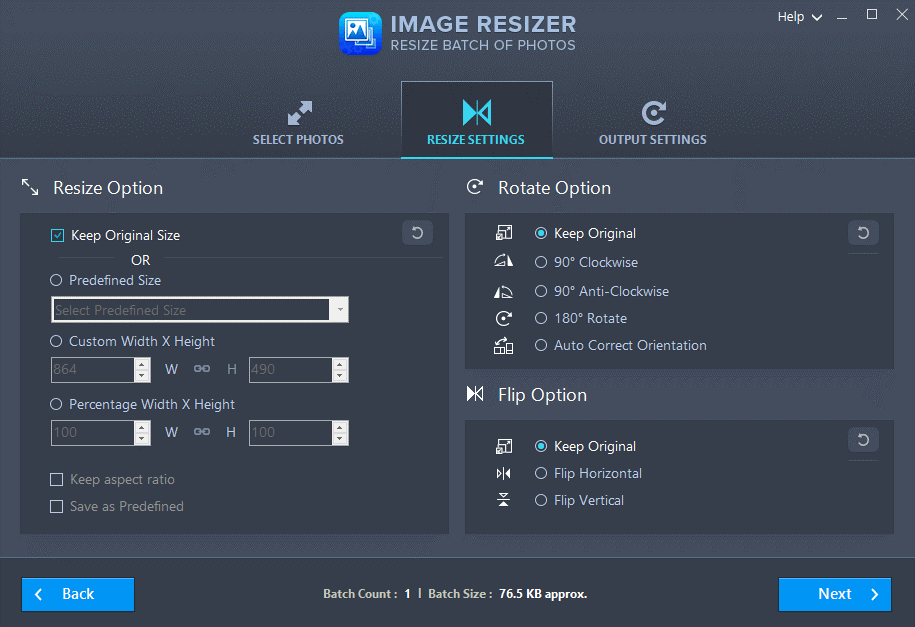
Task: Click the Flip Option panel icon
Action: pos(474,394)
